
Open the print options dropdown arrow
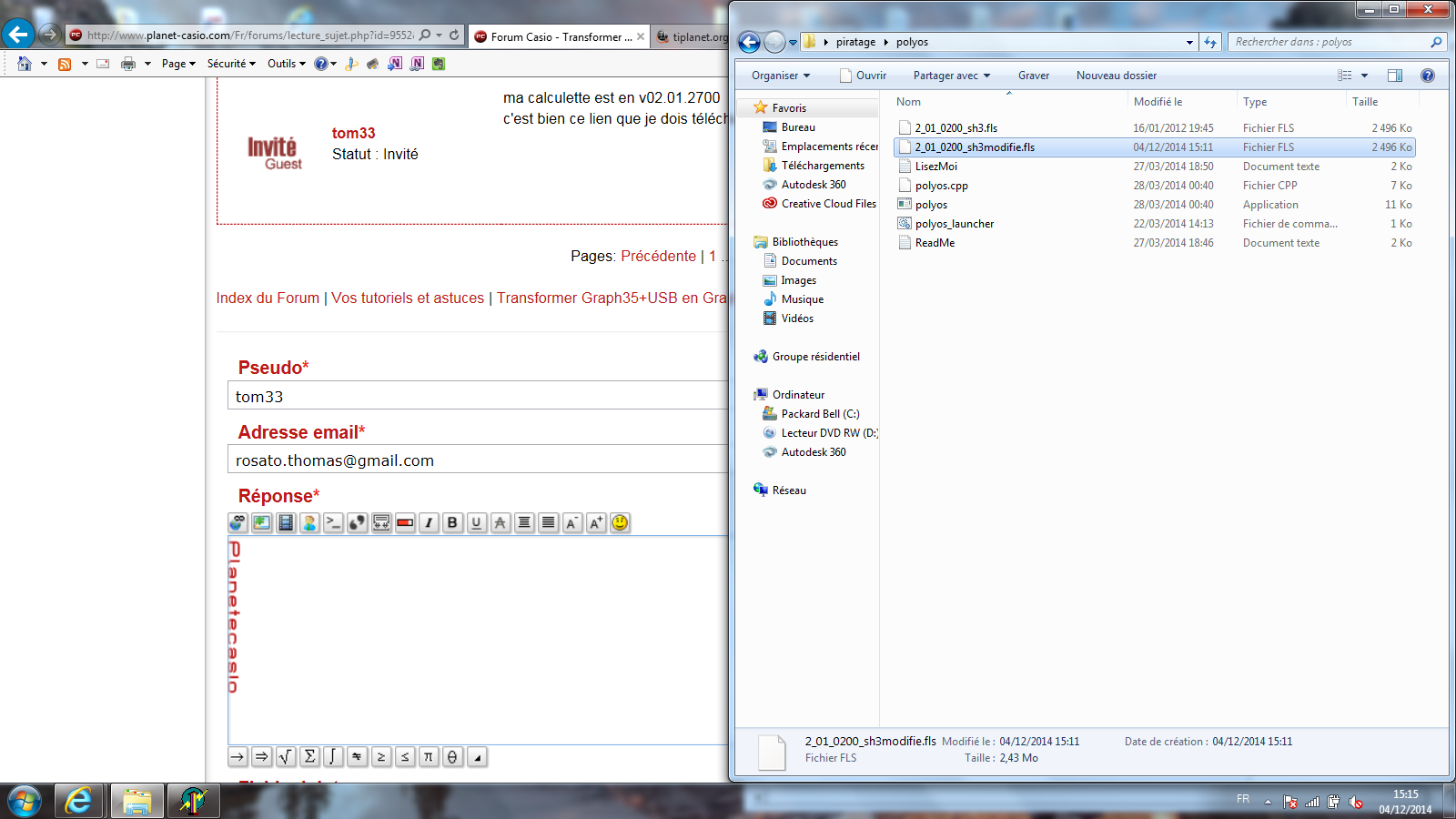pyautogui.click(x=147, y=64)
